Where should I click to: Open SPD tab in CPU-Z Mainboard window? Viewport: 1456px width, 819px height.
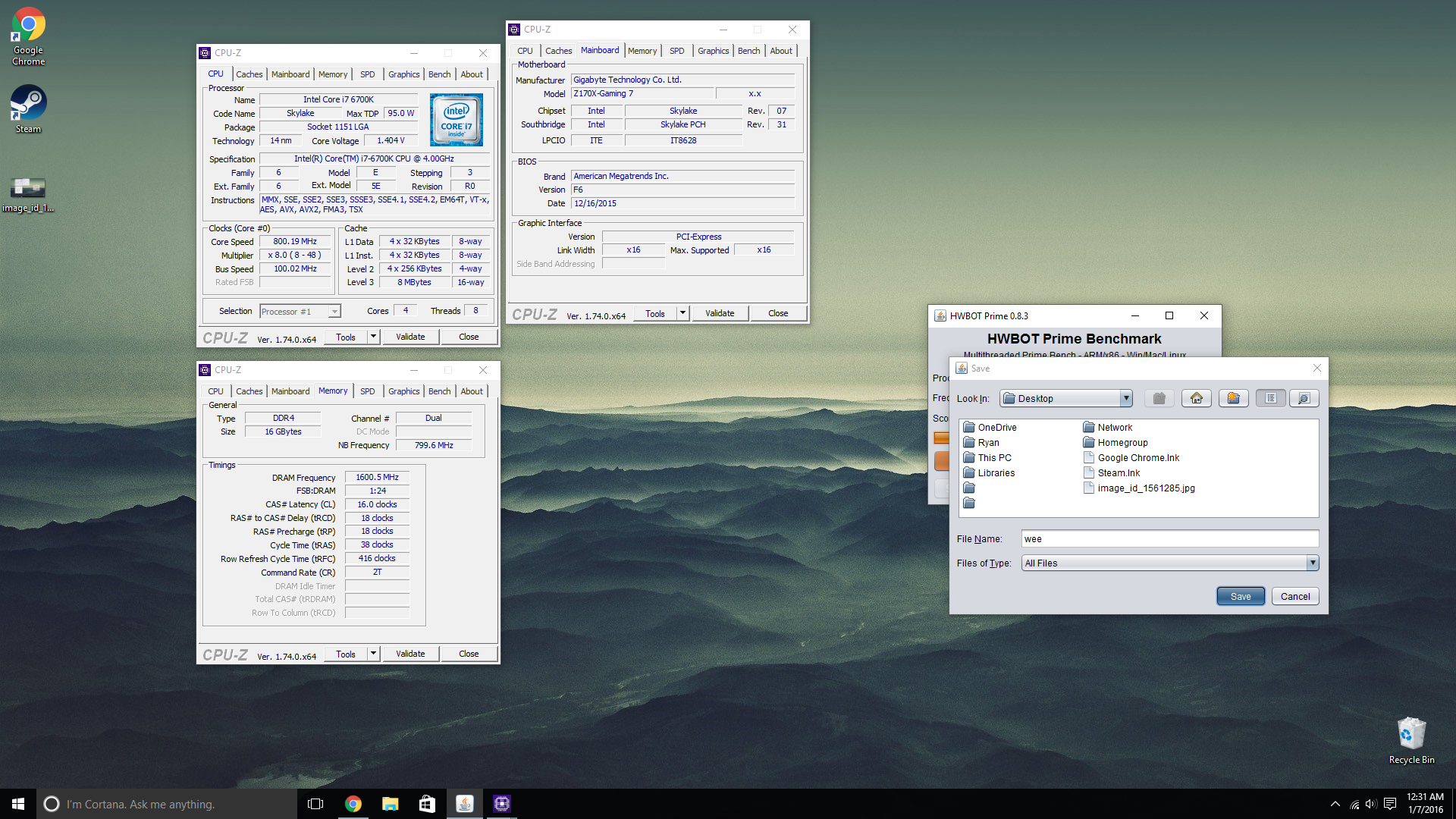pyautogui.click(x=676, y=51)
